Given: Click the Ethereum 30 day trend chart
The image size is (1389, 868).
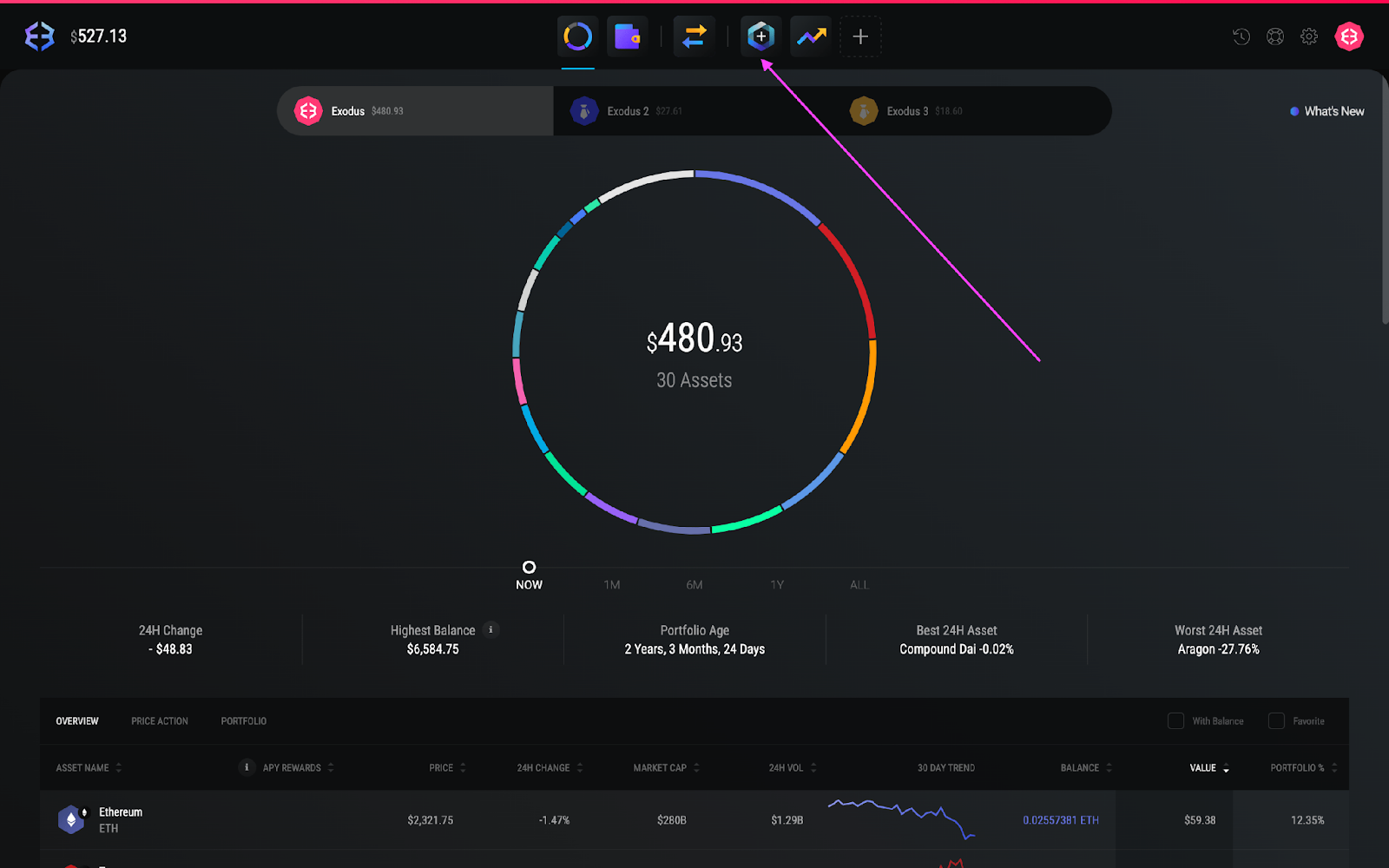Looking at the screenshot, I should 901,819.
